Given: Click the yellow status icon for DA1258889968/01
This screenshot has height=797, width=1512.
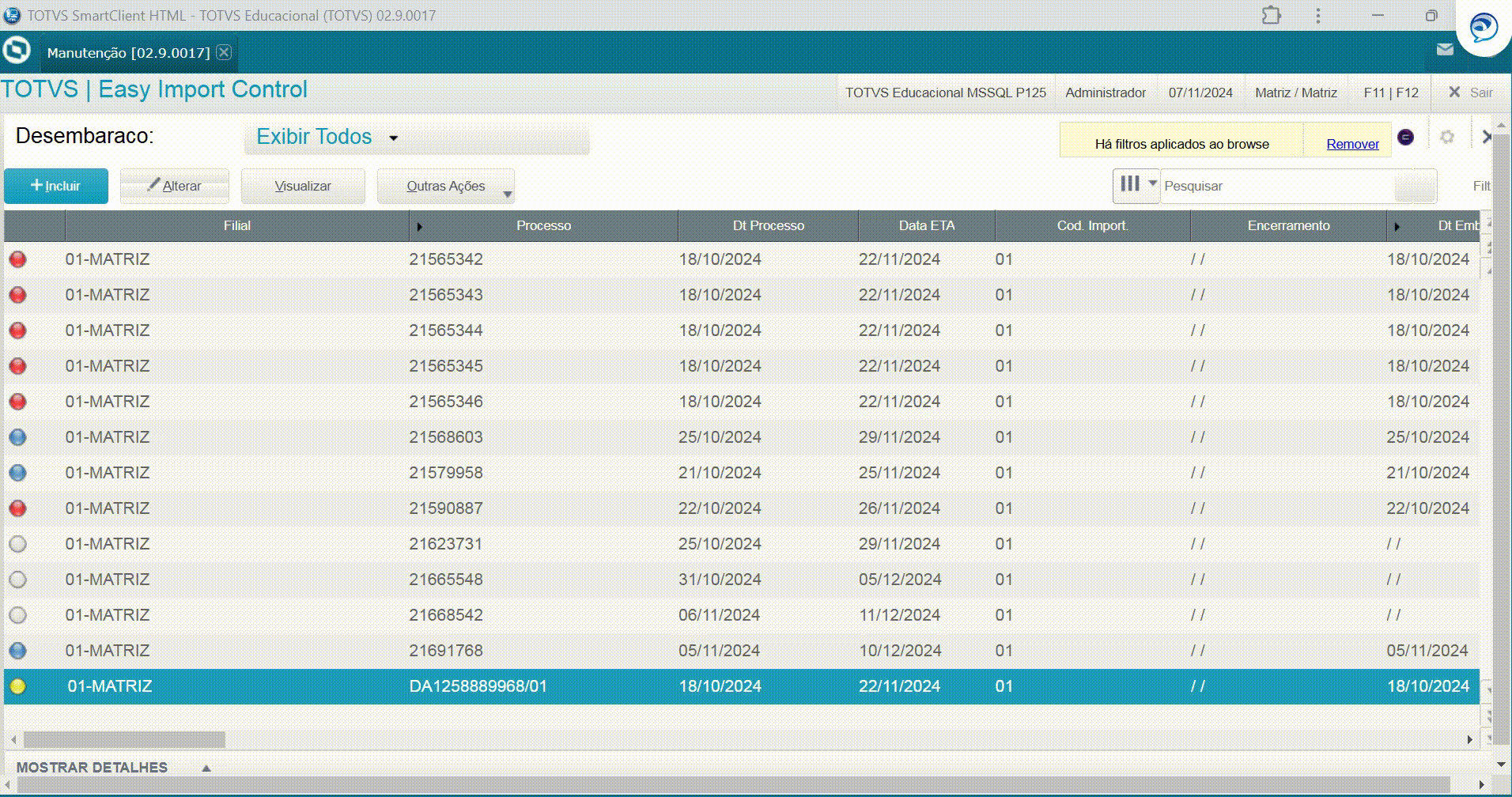Looking at the screenshot, I should (17, 686).
